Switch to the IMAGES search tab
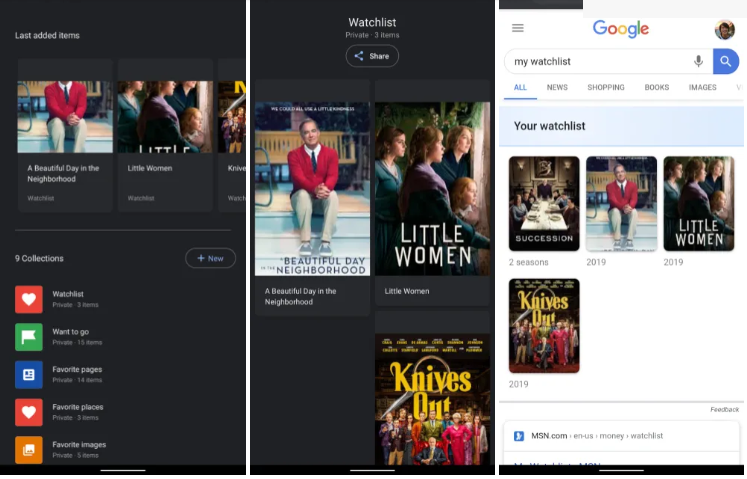 tap(702, 87)
